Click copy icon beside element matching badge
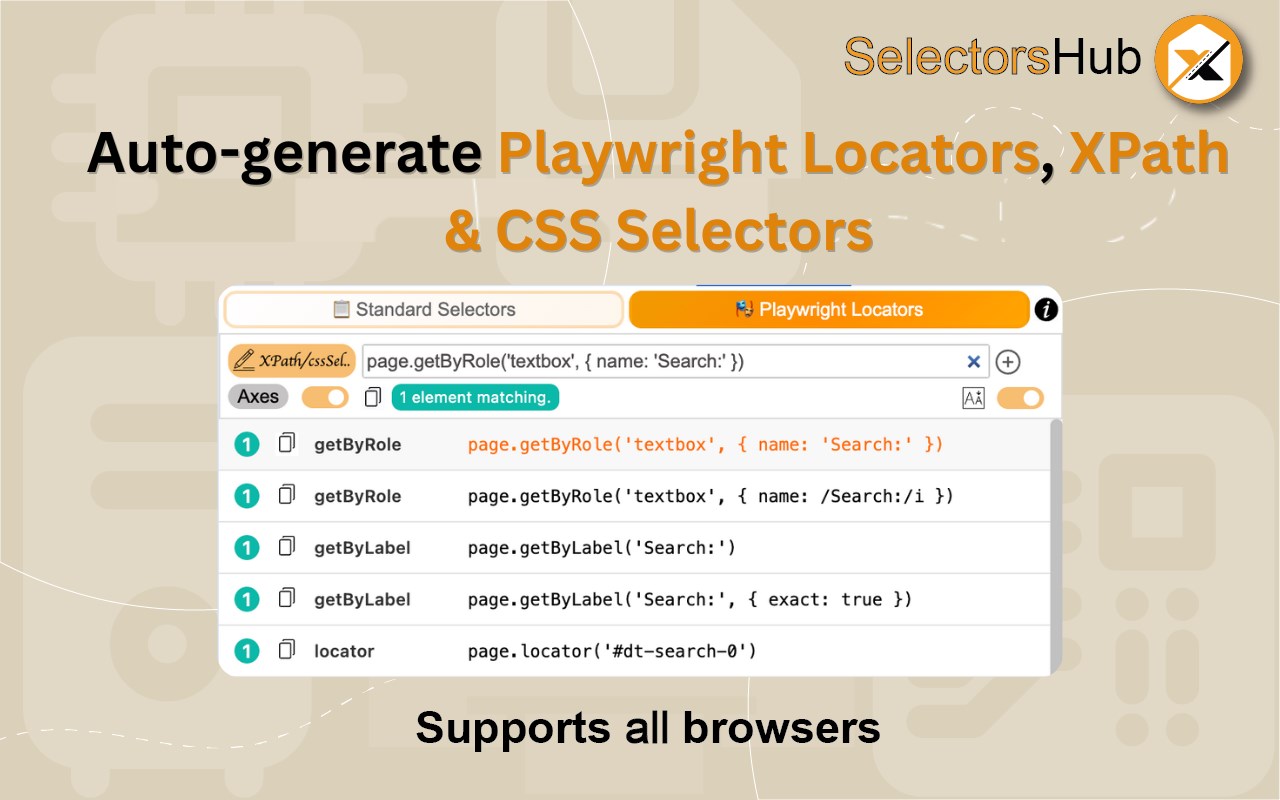1280x800 pixels. [x=373, y=398]
